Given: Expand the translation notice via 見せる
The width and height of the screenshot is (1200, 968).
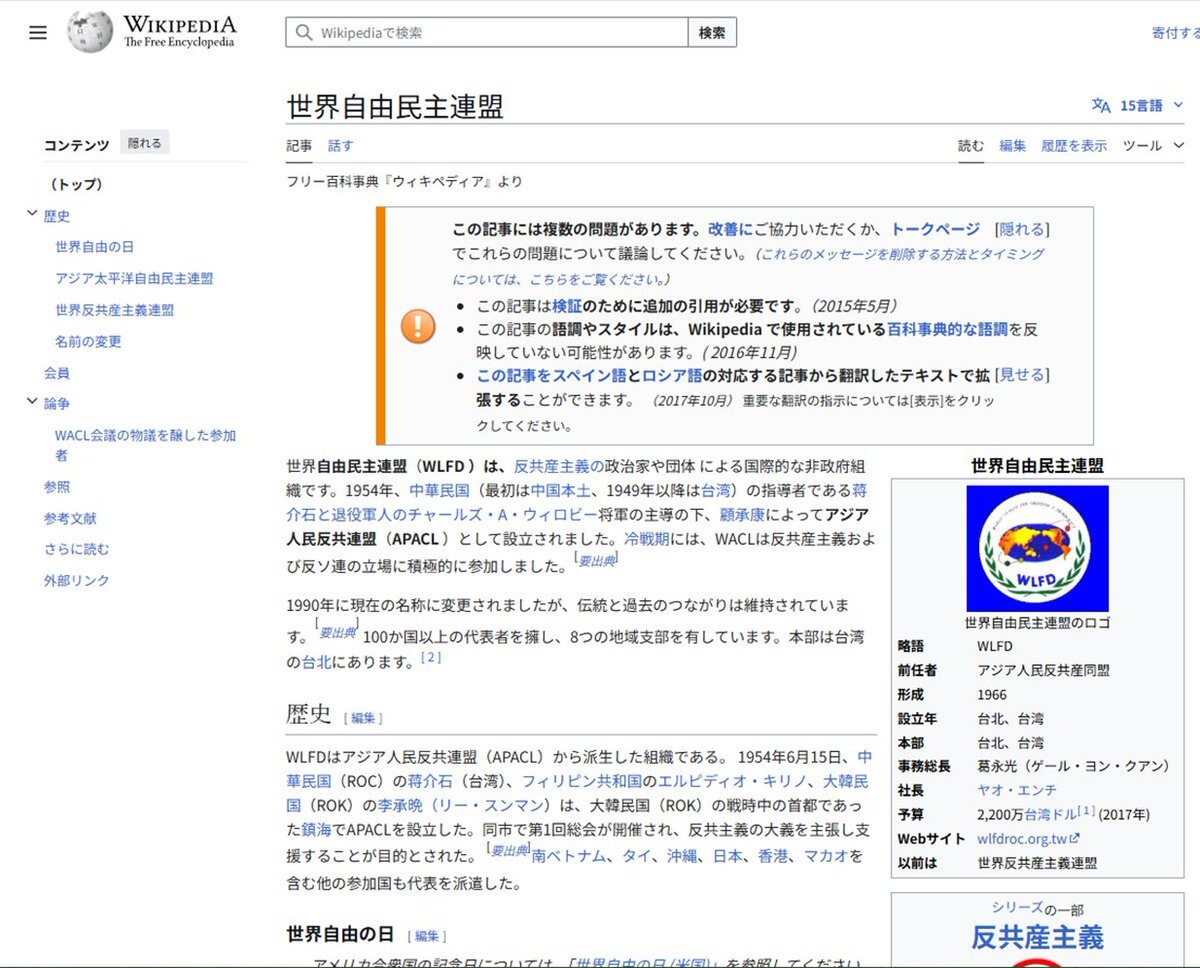Looking at the screenshot, I should click(x=1021, y=375).
